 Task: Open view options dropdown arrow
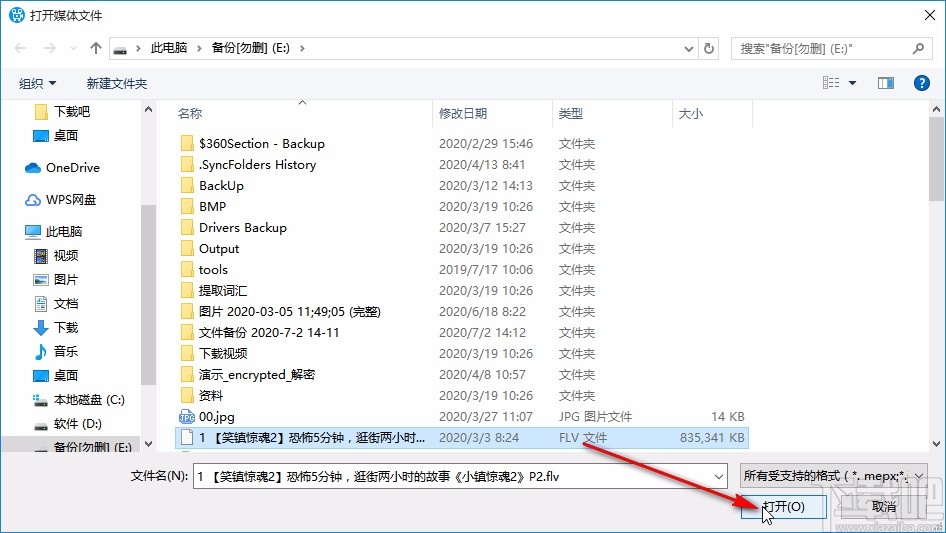pos(852,83)
